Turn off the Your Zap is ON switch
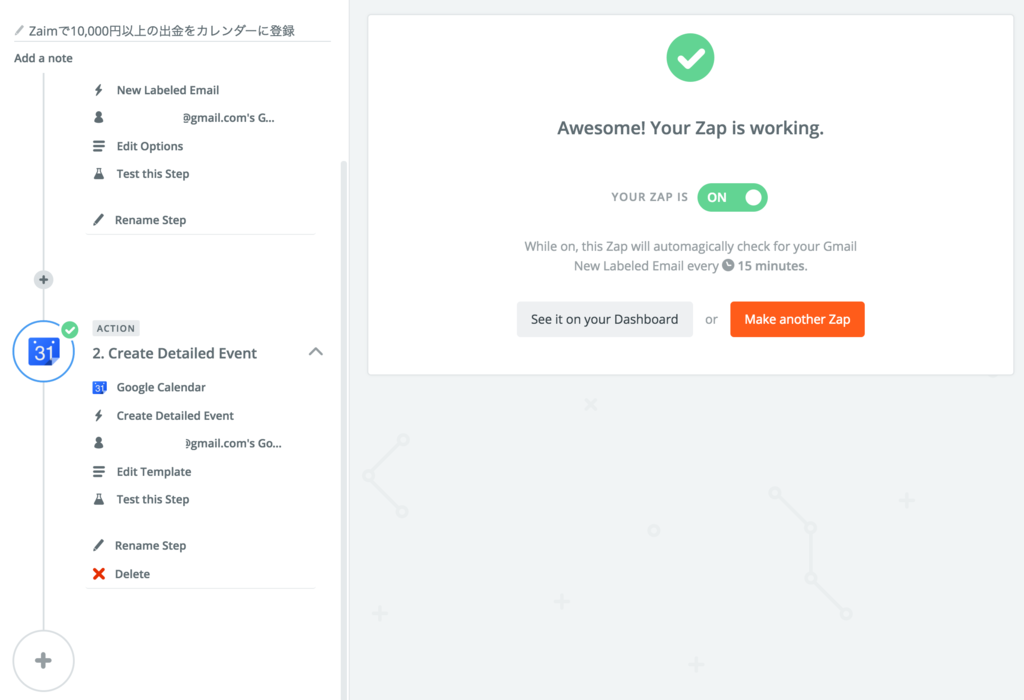This screenshot has width=1024, height=700. tap(732, 197)
